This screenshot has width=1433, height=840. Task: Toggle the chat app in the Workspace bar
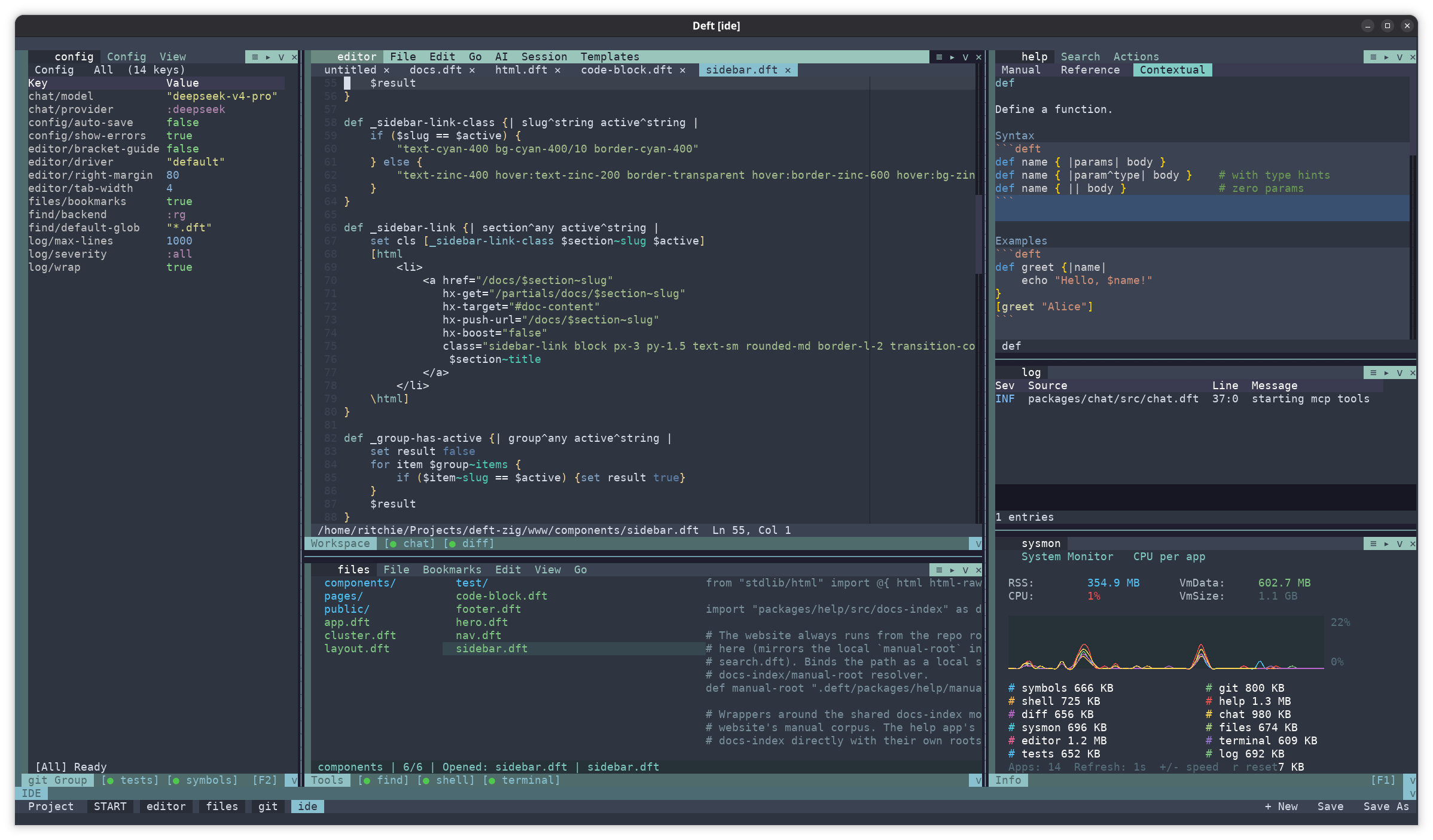tap(410, 543)
